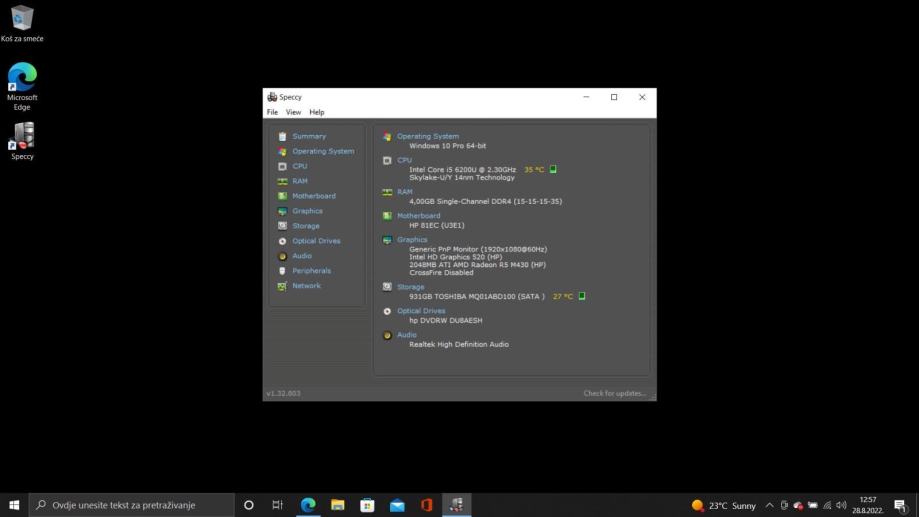The image size is (919, 517).
Task: Click the Motherboard icon in summary panel
Action: (x=387, y=216)
